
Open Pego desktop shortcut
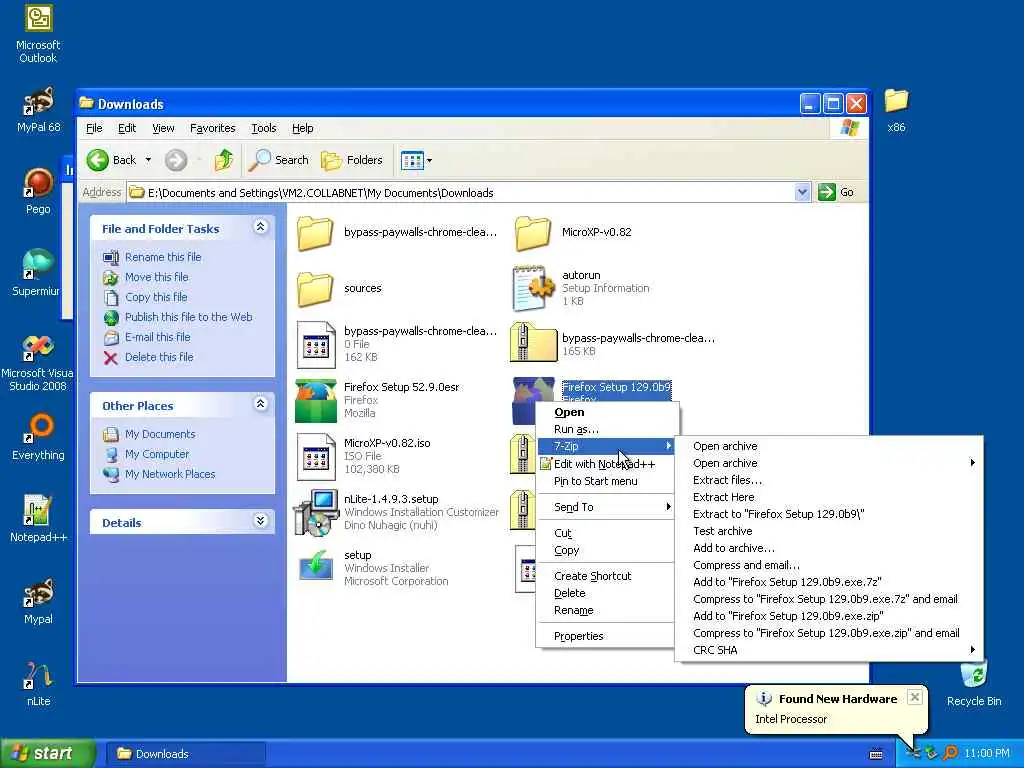pyautogui.click(x=38, y=192)
